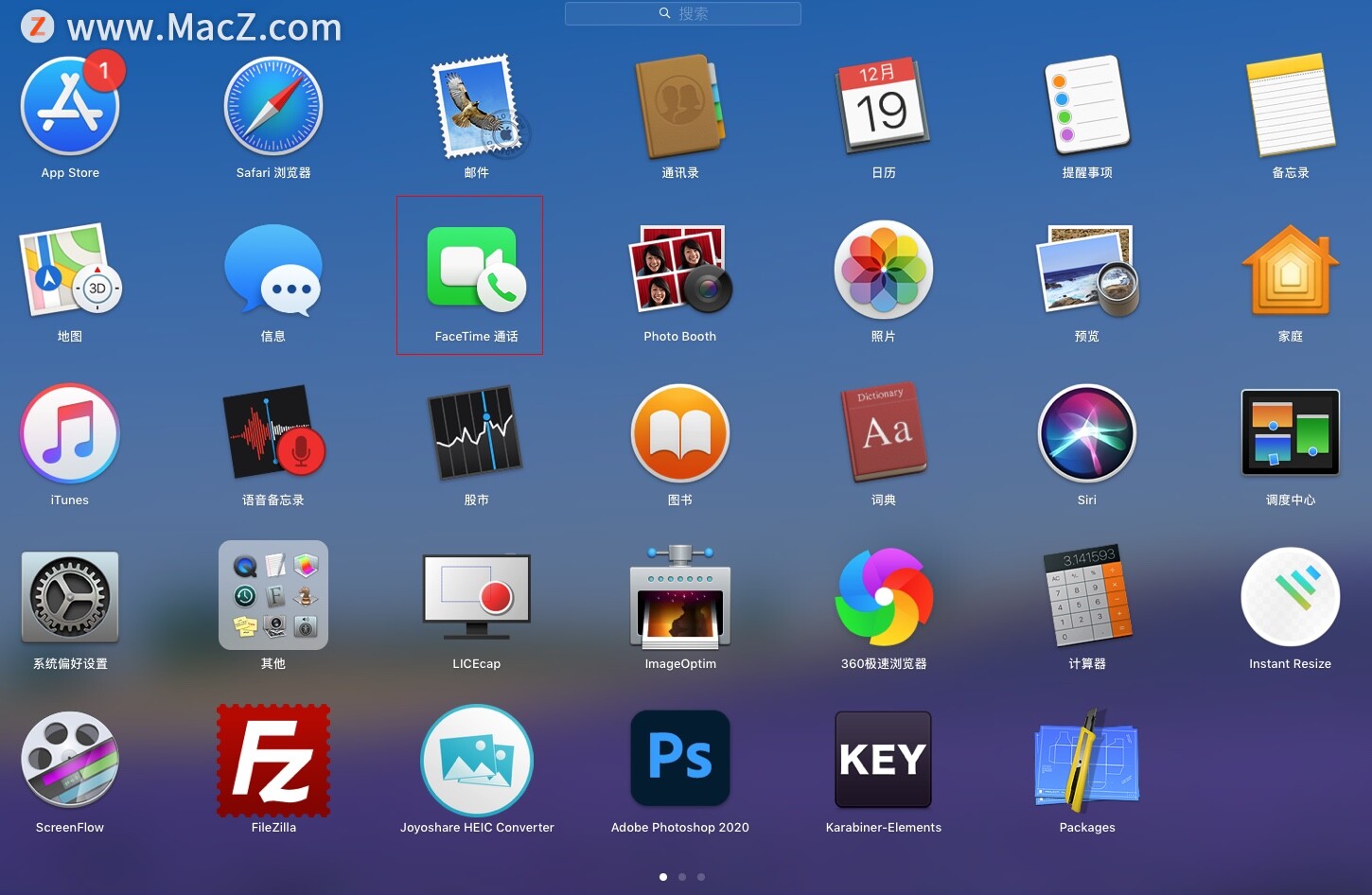Launch Siri
Viewport: 1372px width, 895px height.
1087,433
